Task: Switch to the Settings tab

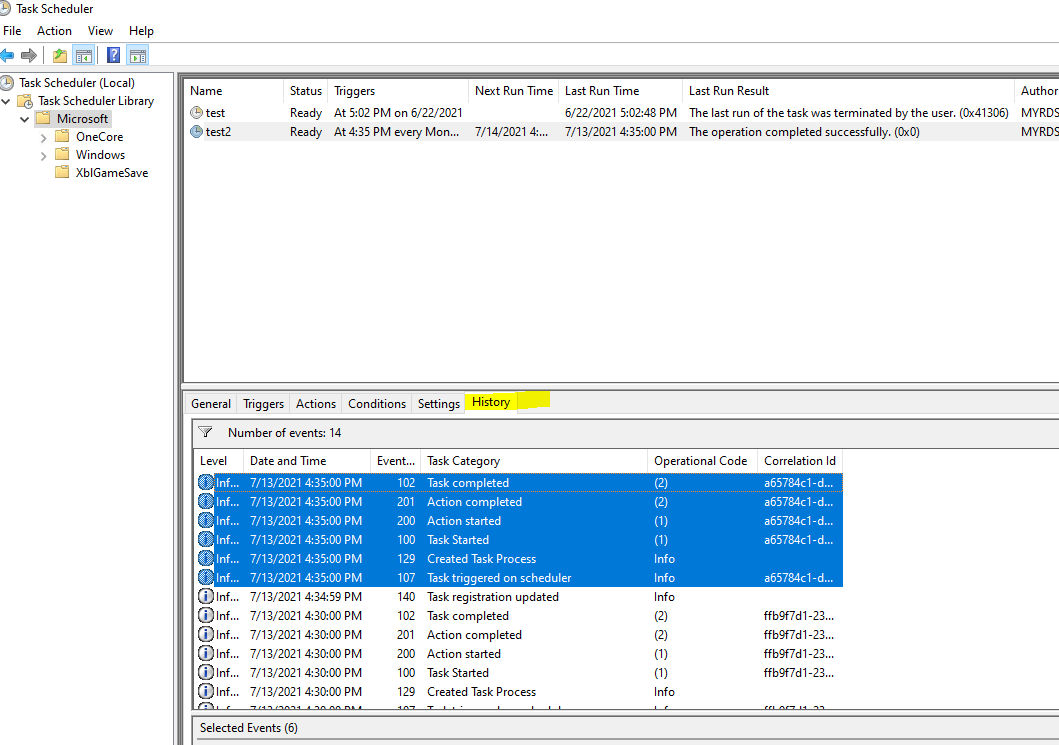Action: point(438,403)
